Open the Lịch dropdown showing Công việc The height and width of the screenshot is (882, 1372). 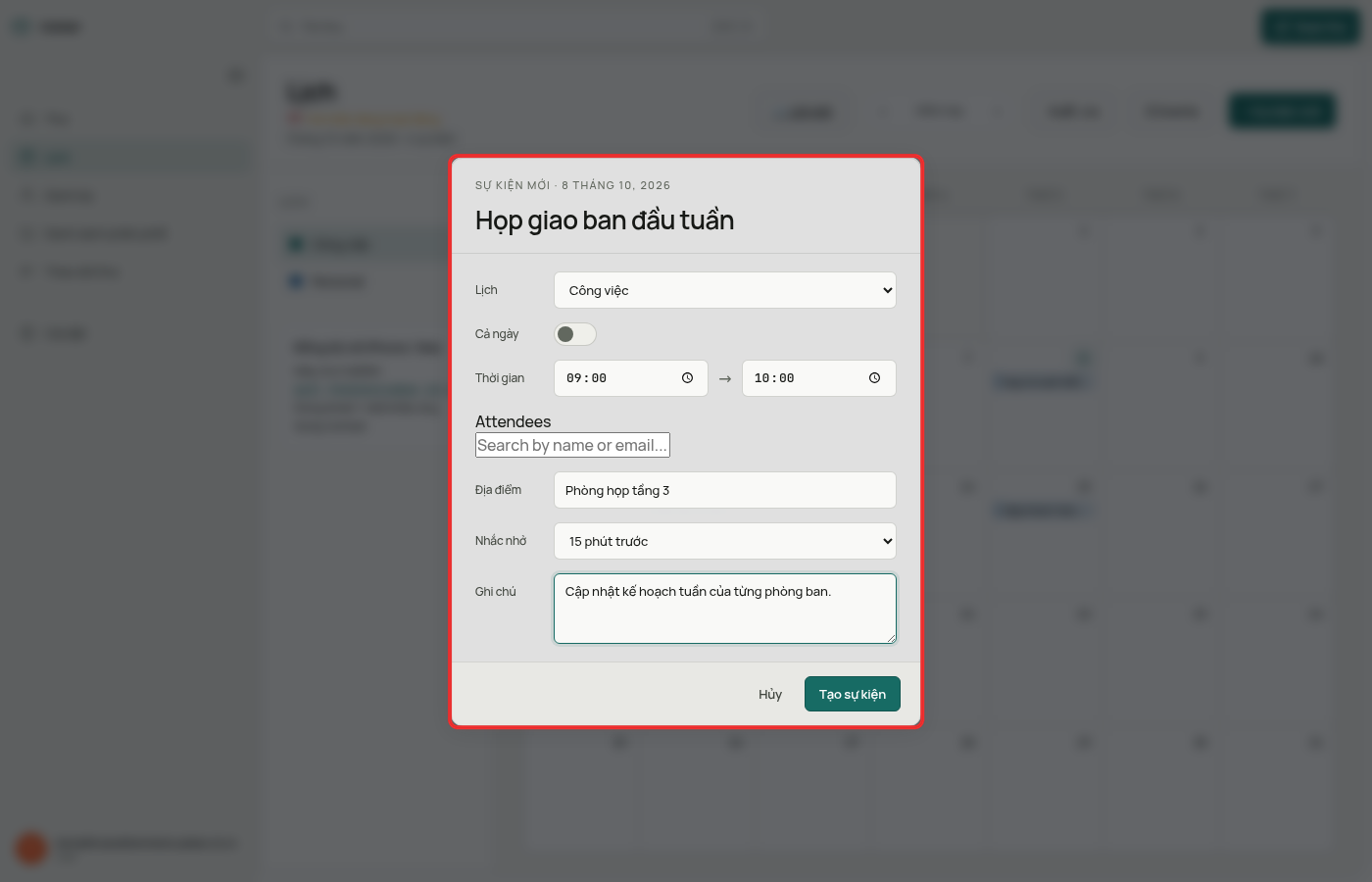click(x=725, y=290)
